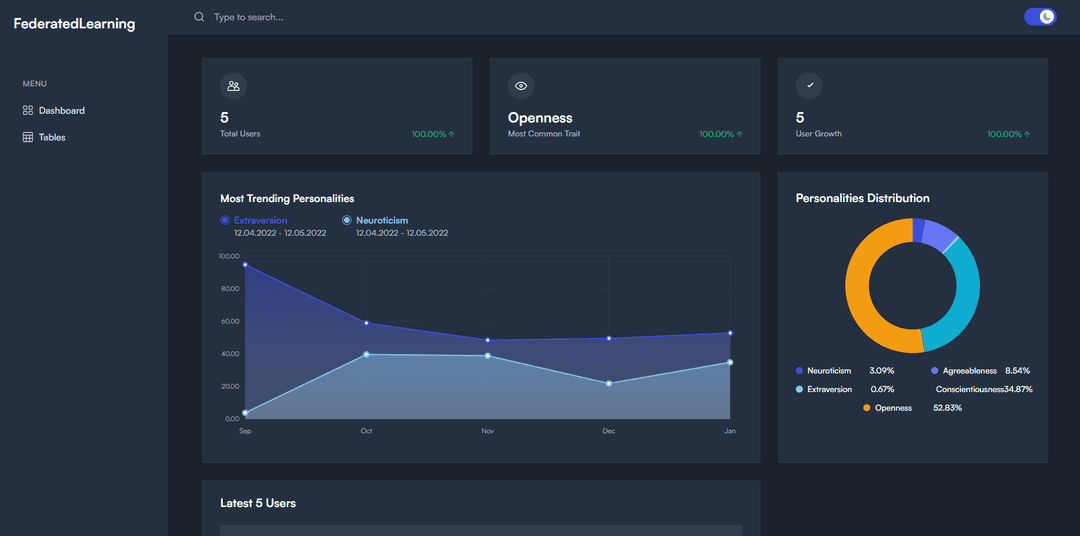Toggle the Extraversion series radio marker
This screenshot has height=536, width=1080.
[225, 220]
